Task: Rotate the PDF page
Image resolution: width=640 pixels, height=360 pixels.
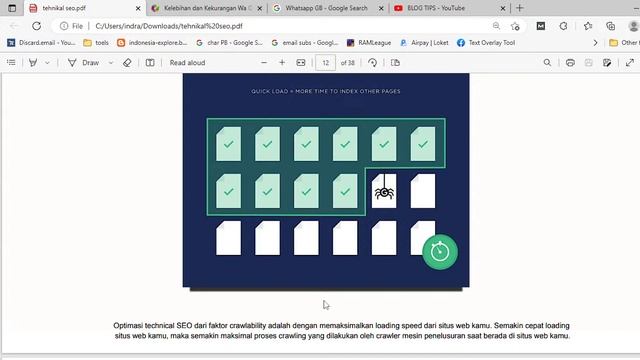Action: pyautogui.click(x=372, y=62)
